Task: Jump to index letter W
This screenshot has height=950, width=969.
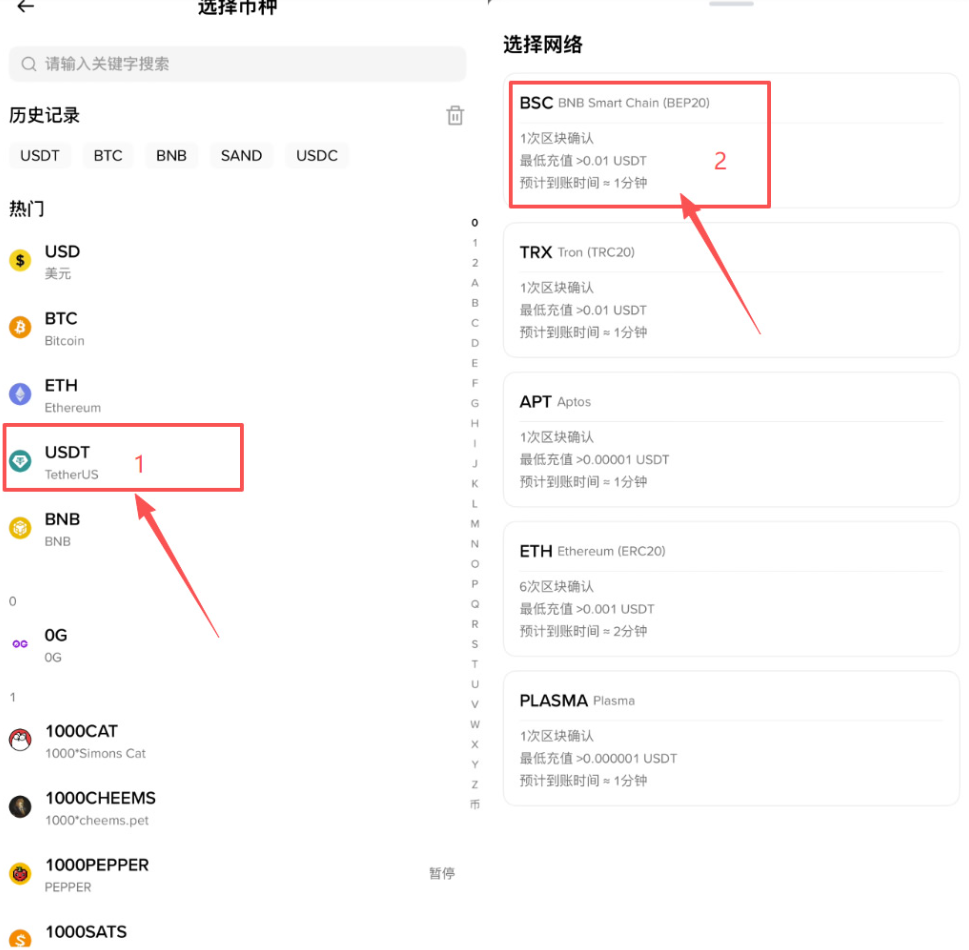Action: click(x=475, y=724)
